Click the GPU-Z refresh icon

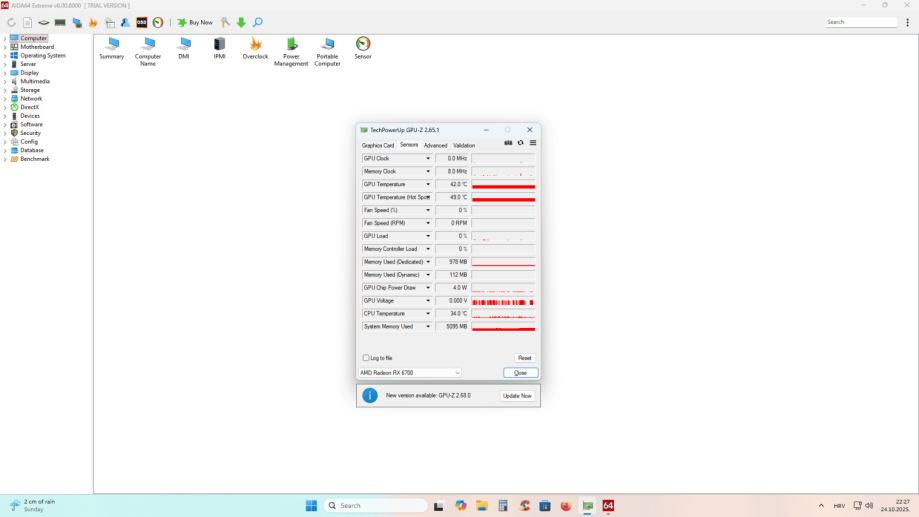(520, 143)
